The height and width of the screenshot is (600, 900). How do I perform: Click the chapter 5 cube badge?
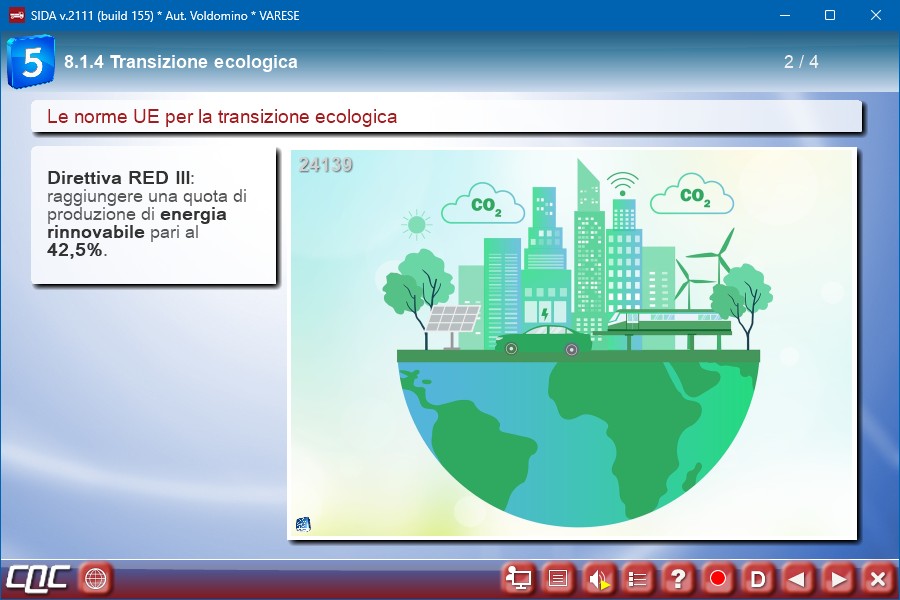click(x=31, y=62)
